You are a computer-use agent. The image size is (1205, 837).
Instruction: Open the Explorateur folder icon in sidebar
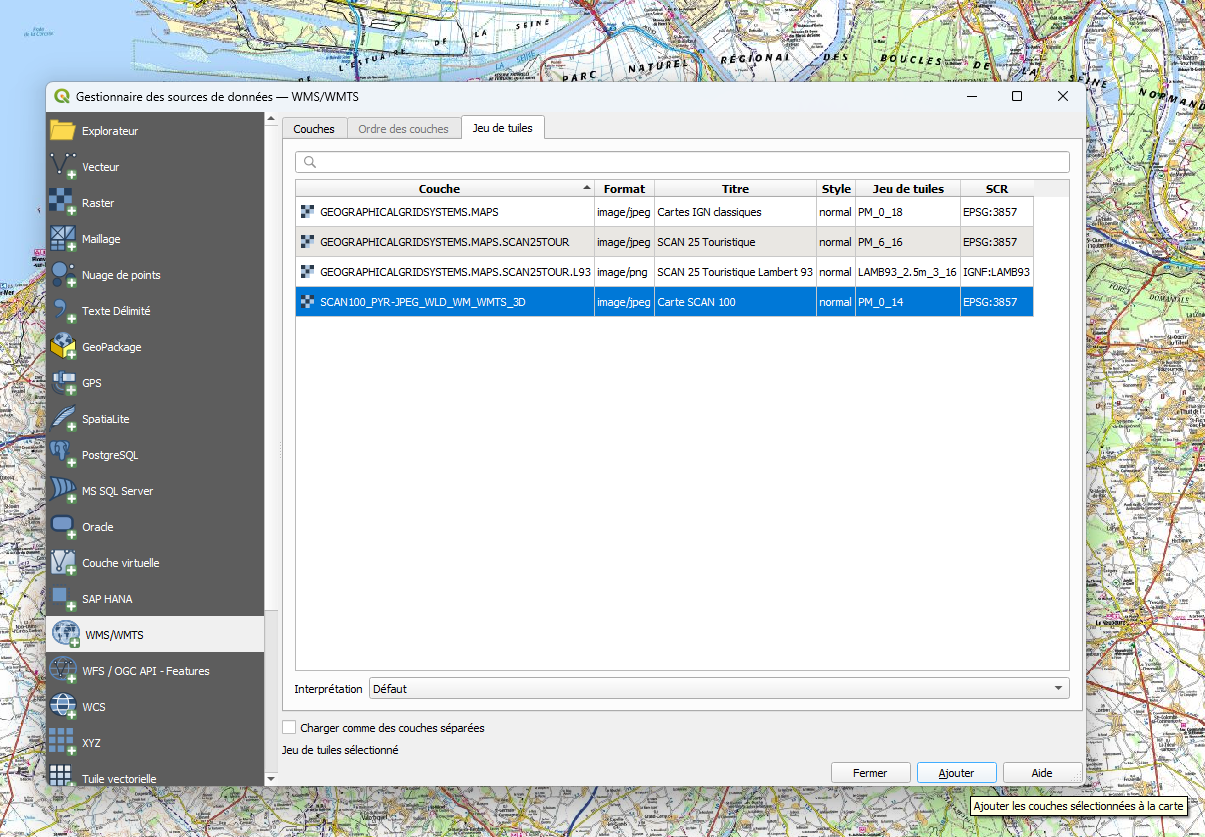[63, 131]
